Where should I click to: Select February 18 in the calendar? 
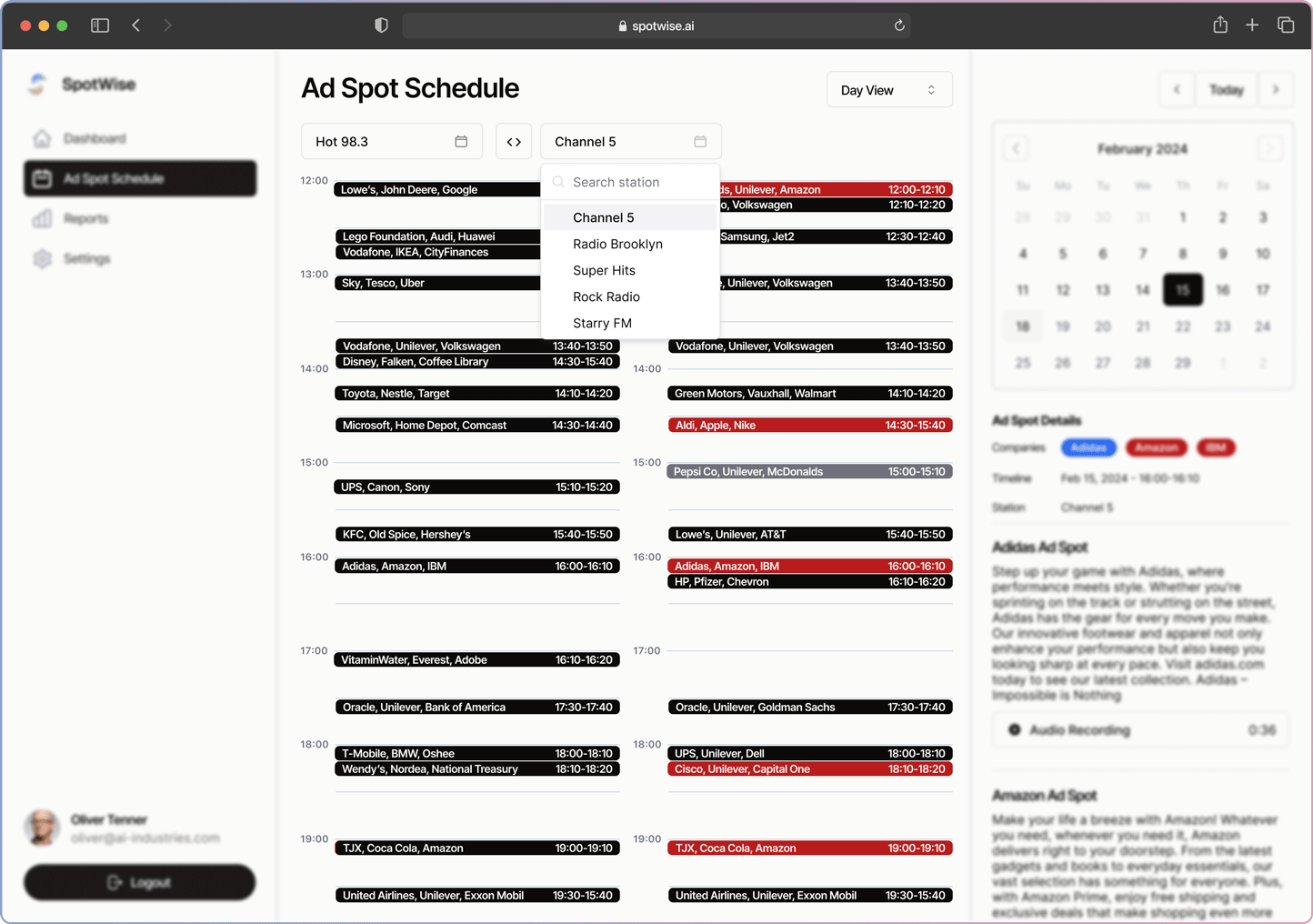[x=1023, y=326]
